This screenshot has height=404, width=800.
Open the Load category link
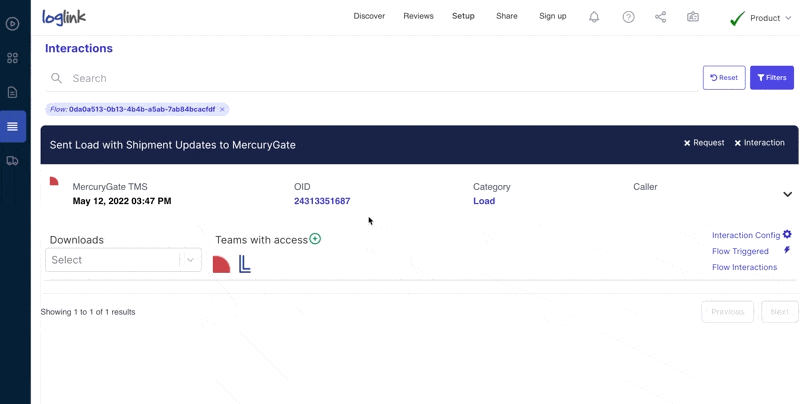[x=484, y=201]
